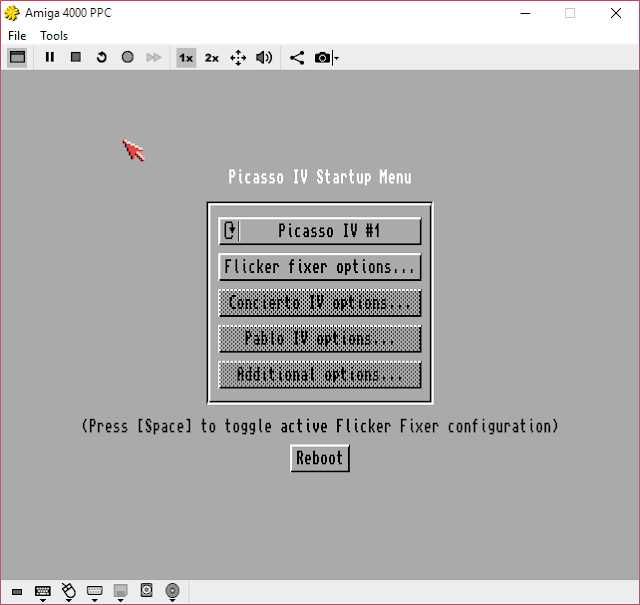Click the Amiga 4000 PPC title bar app icon
The image size is (640, 605).
pos(12,13)
